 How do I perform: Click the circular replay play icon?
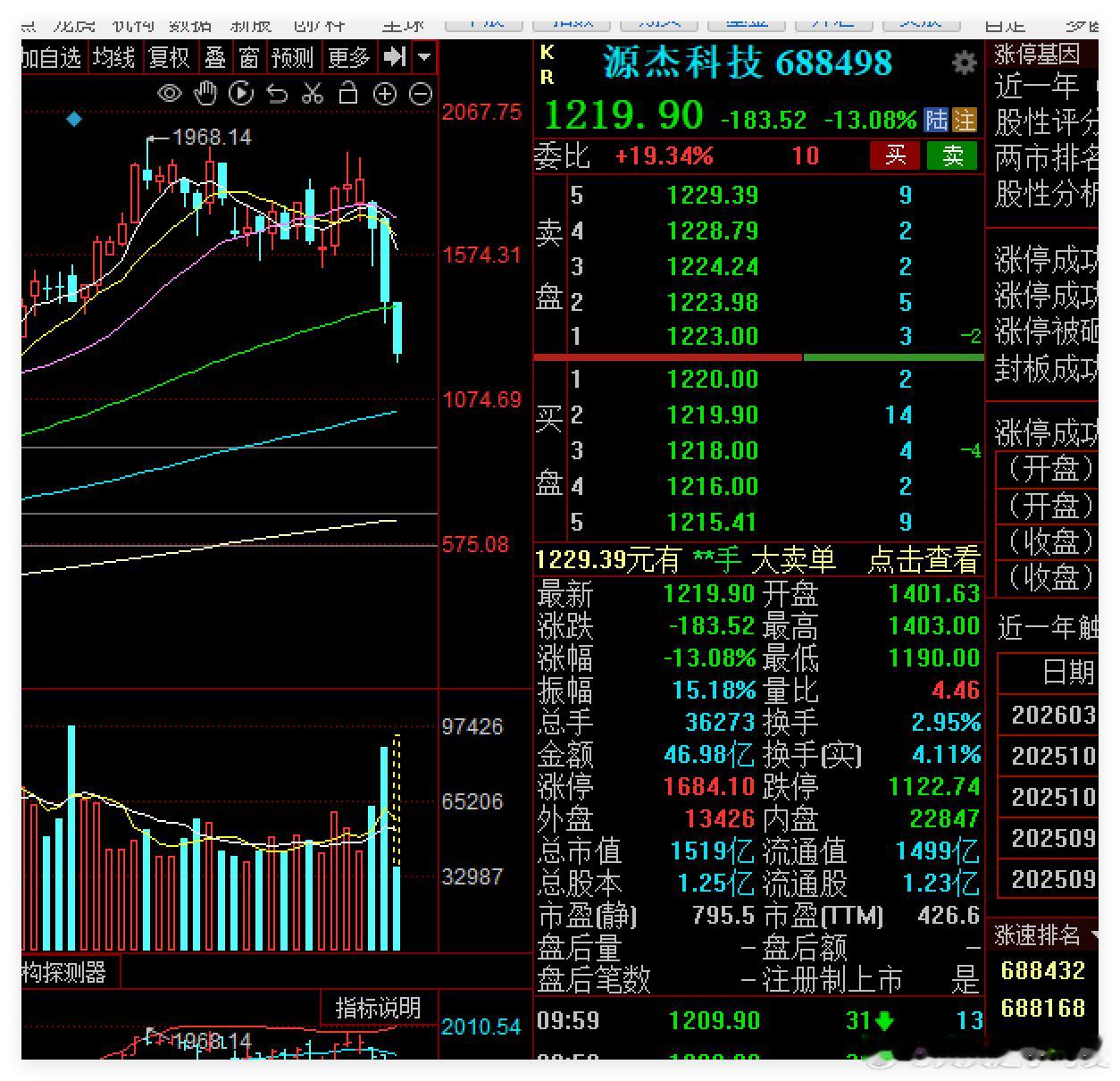point(241,93)
